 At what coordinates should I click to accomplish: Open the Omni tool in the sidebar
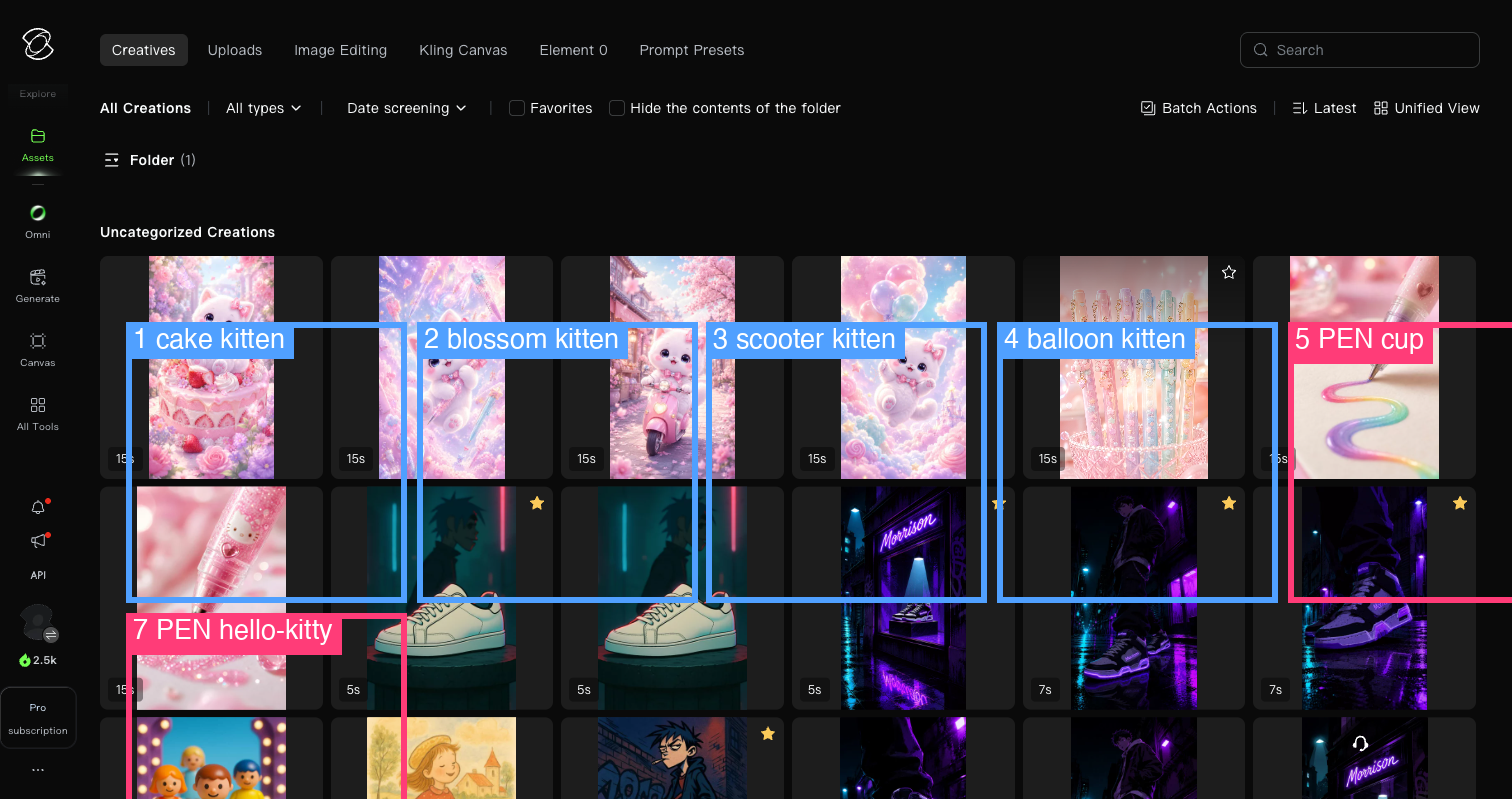[x=38, y=222]
